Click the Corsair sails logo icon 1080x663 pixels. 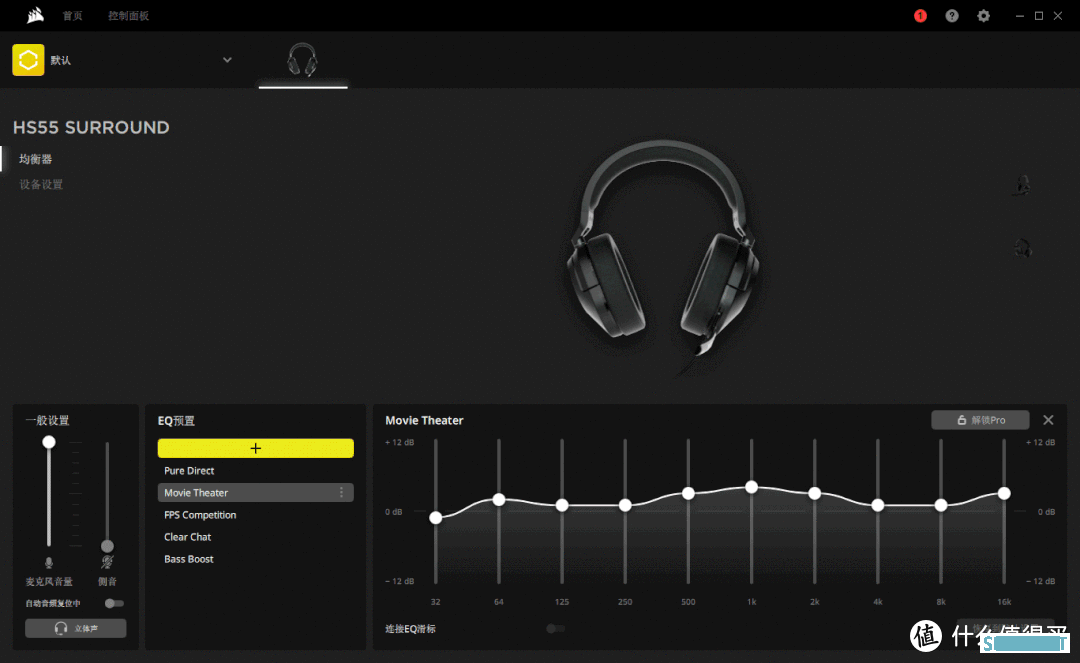[x=35, y=15]
